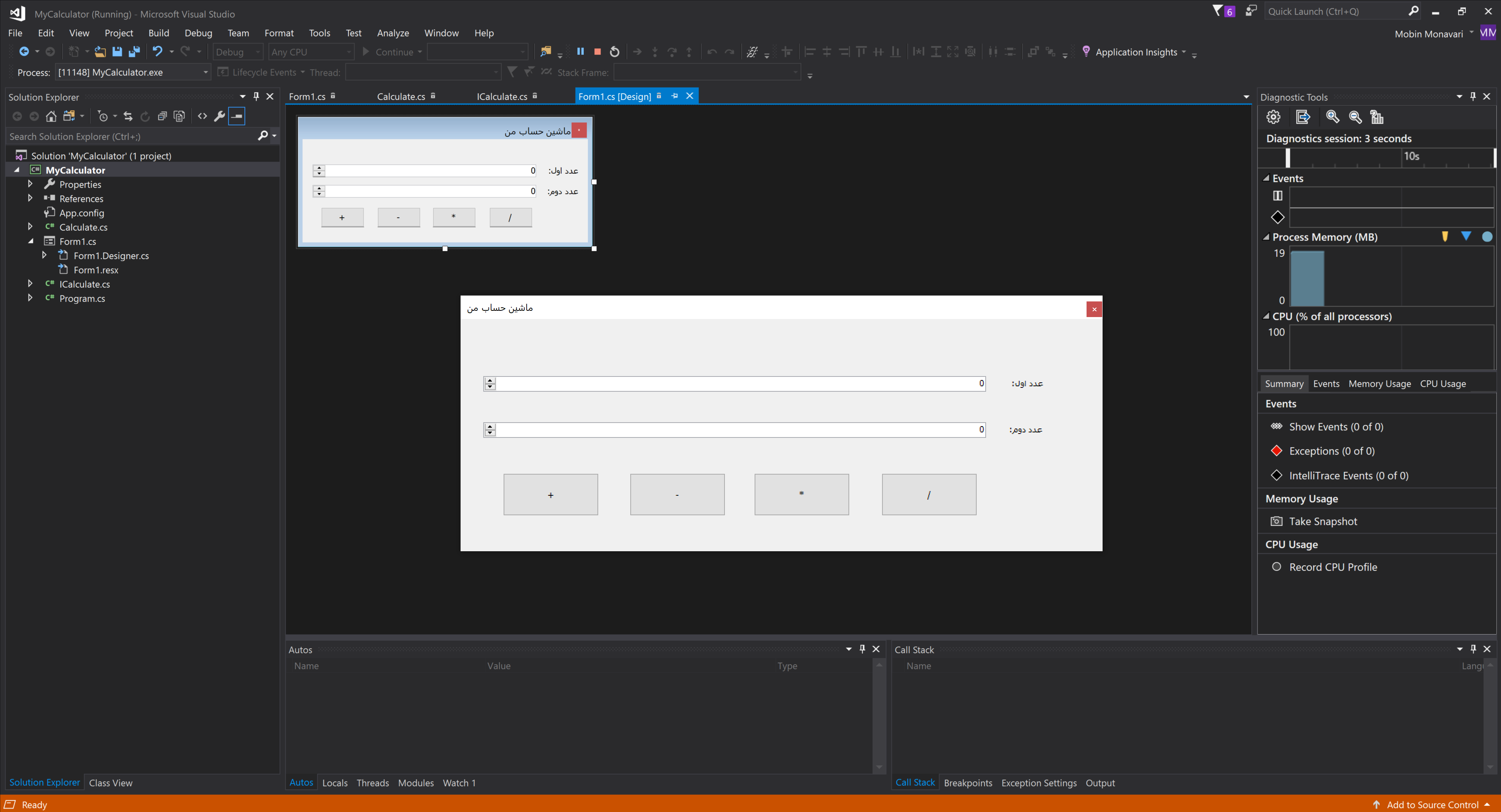Click Take Snapshot under Memory Usage
This screenshot has height=812, width=1501.
(1323, 522)
